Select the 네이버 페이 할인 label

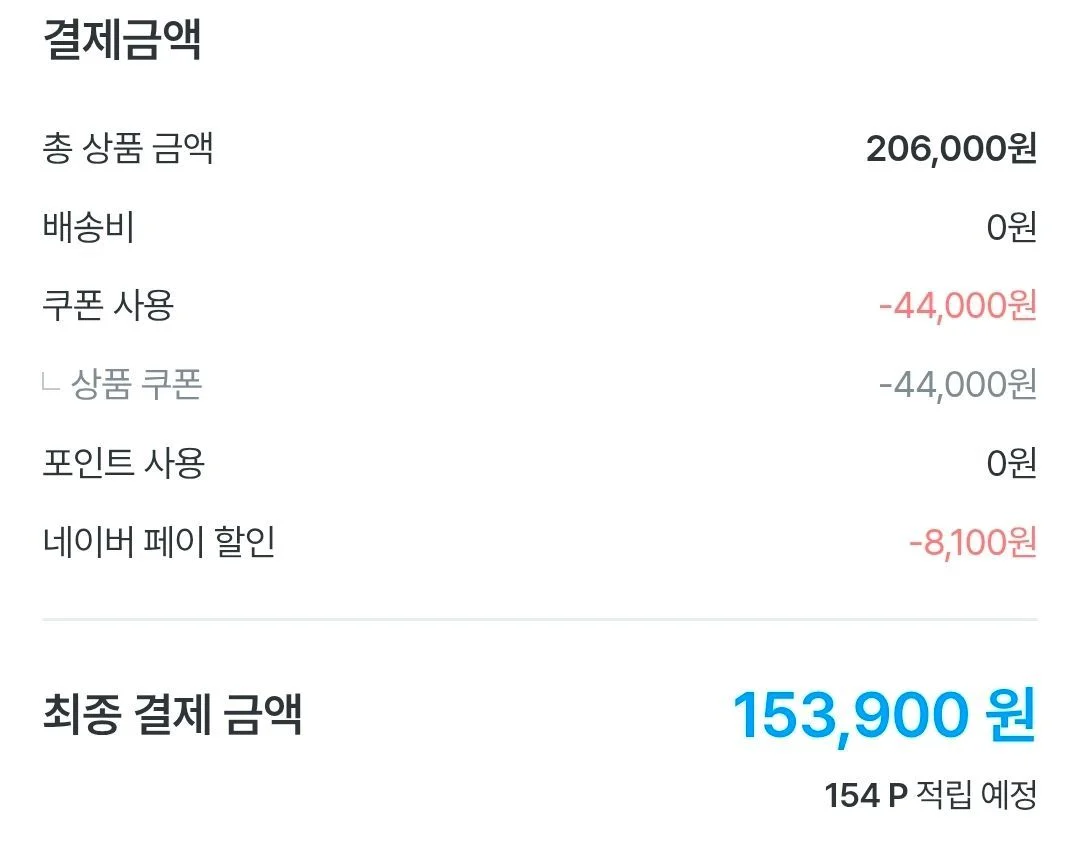[x=159, y=541]
